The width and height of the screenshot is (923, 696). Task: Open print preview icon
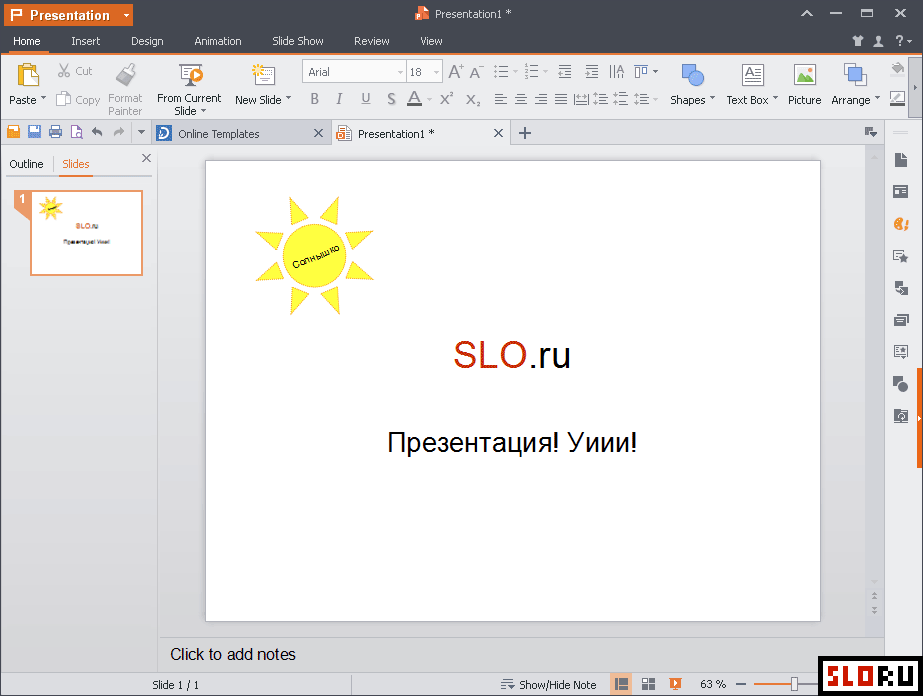(x=77, y=132)
